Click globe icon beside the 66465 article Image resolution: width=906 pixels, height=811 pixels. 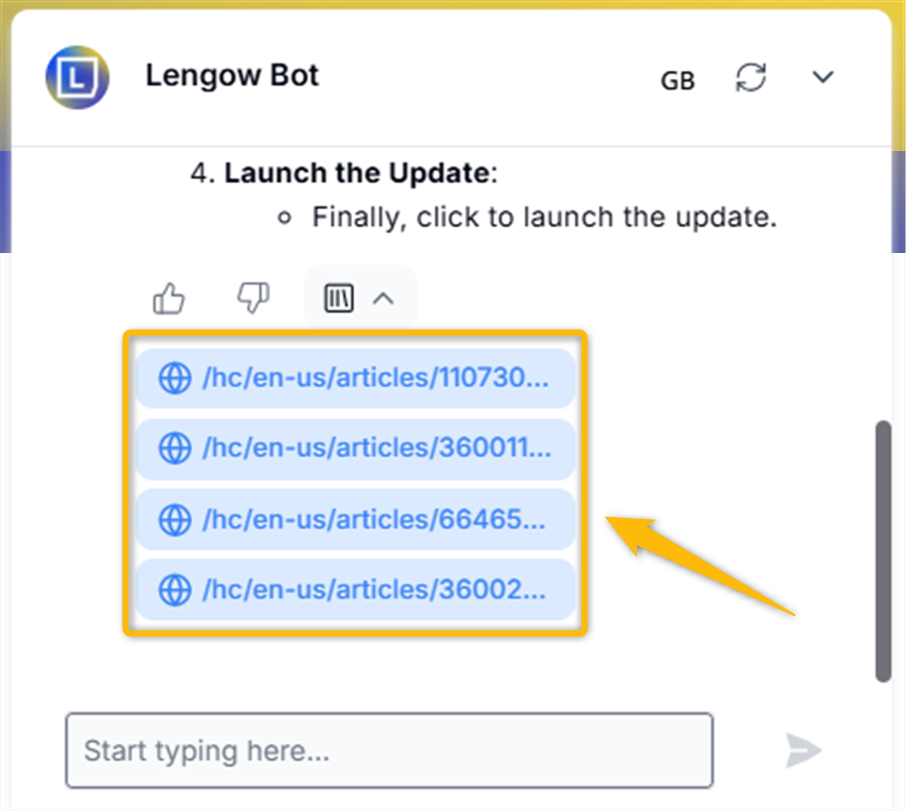(x=174, y=520)
